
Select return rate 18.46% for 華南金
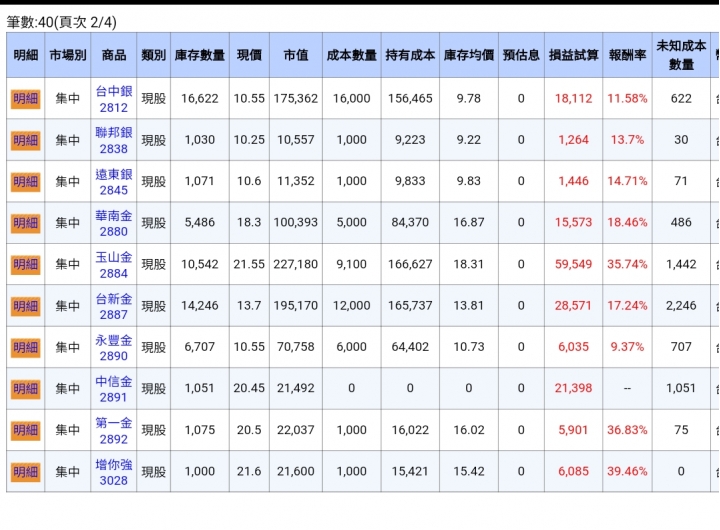point(627,223)
